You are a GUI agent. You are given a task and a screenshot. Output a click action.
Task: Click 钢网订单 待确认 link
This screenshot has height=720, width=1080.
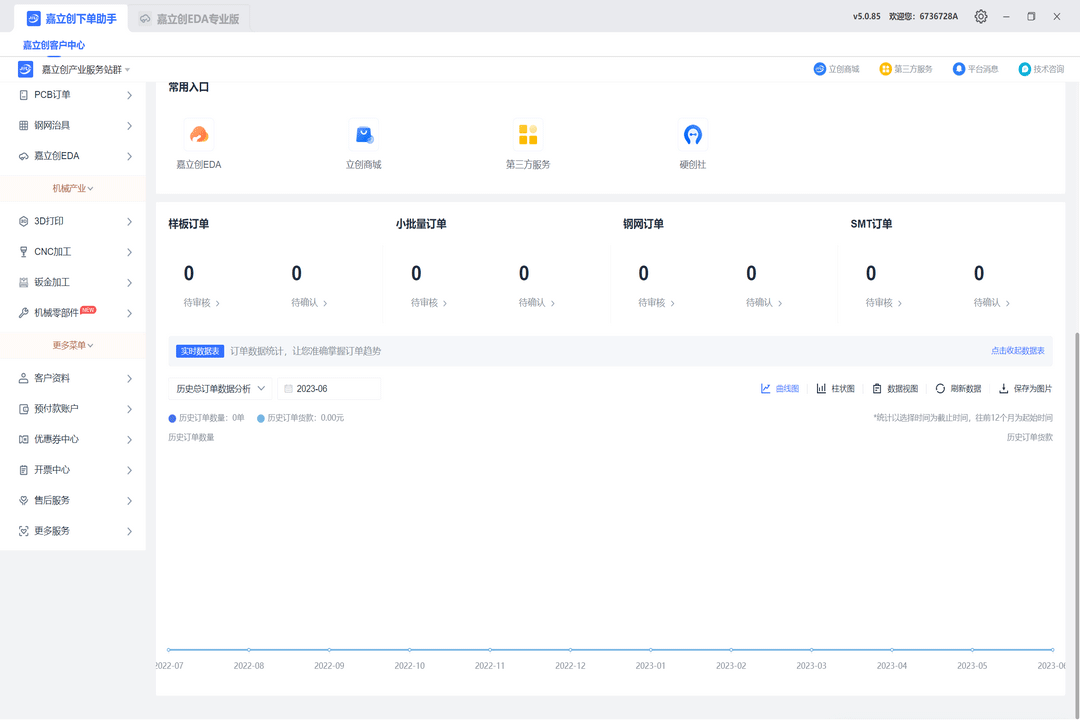pos(763,302)
